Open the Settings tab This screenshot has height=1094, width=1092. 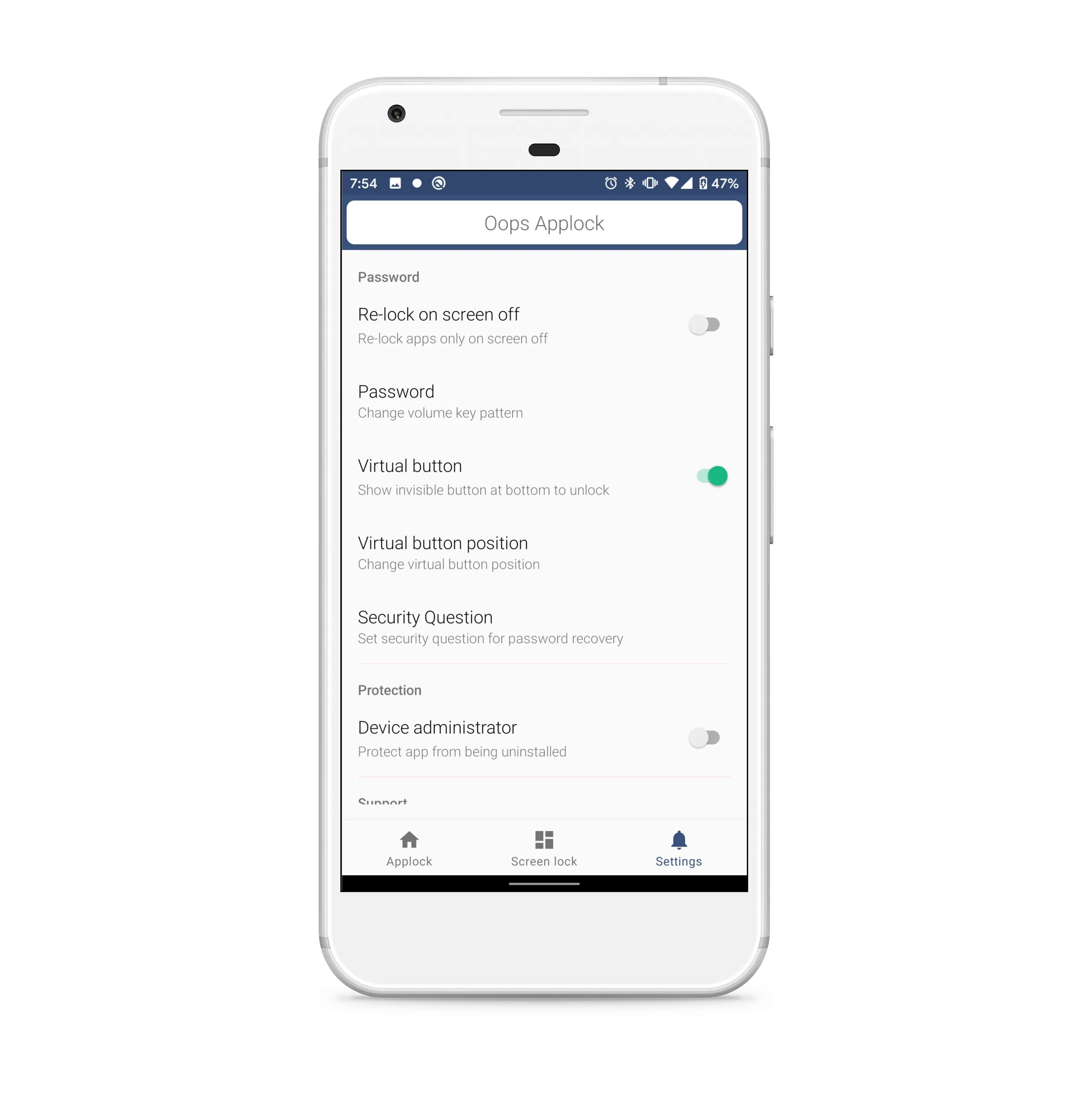678,852
